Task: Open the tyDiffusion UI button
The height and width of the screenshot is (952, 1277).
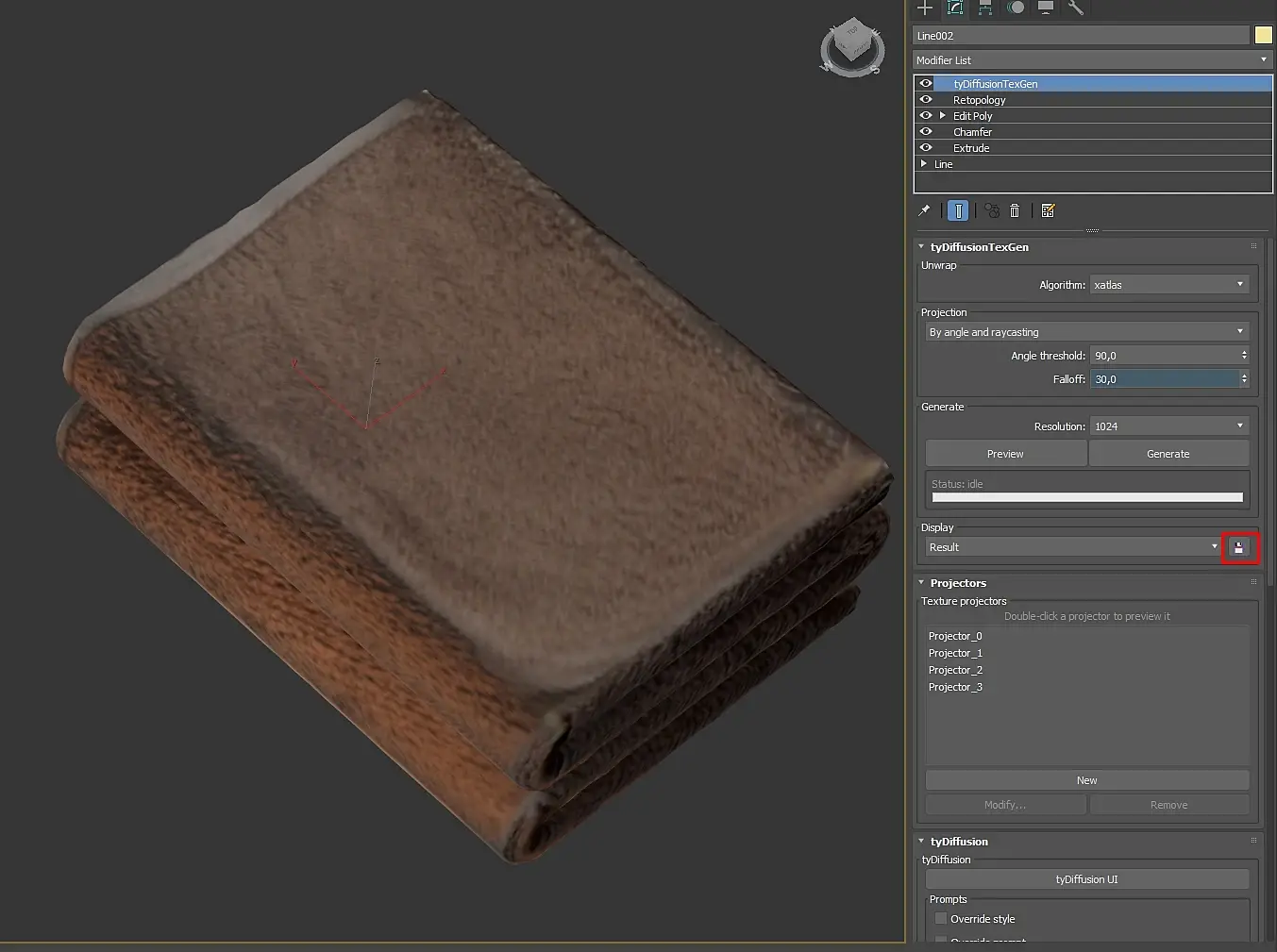Action: [1086, 879]
